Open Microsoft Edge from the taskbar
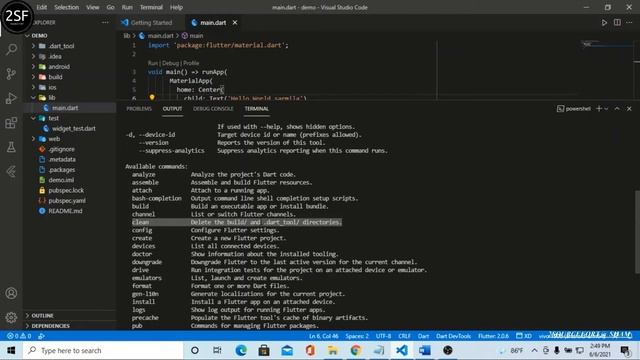Image resolution: width=640 pixels, height=360 pixels. tap(241, 350)
